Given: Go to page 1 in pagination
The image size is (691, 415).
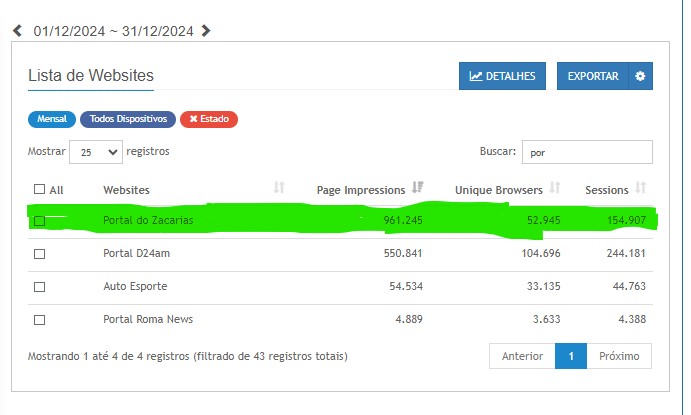Looking at the screenshot, I should point(570,356).
